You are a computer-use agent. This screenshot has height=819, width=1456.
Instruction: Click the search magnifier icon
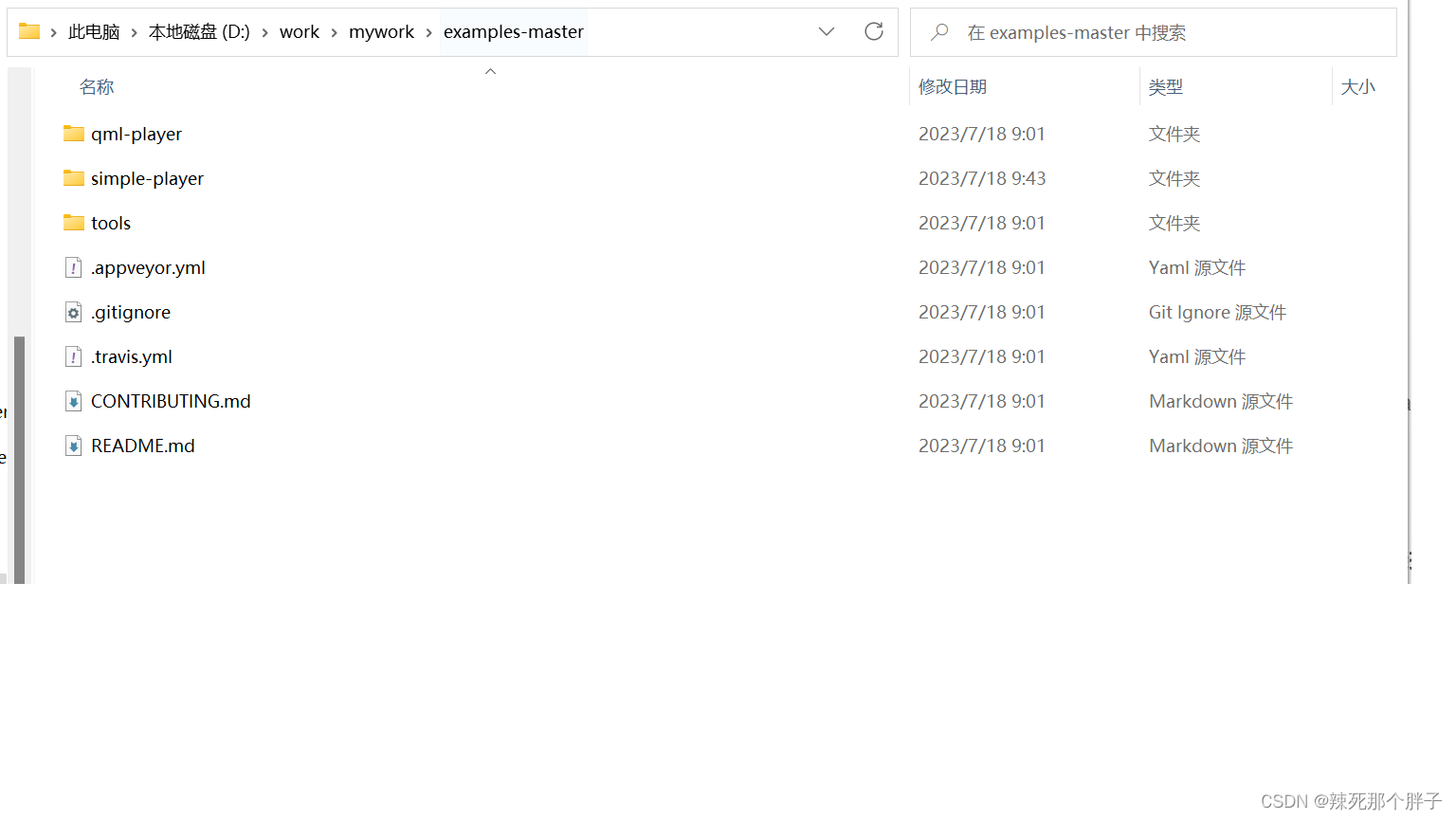(939, 32)
